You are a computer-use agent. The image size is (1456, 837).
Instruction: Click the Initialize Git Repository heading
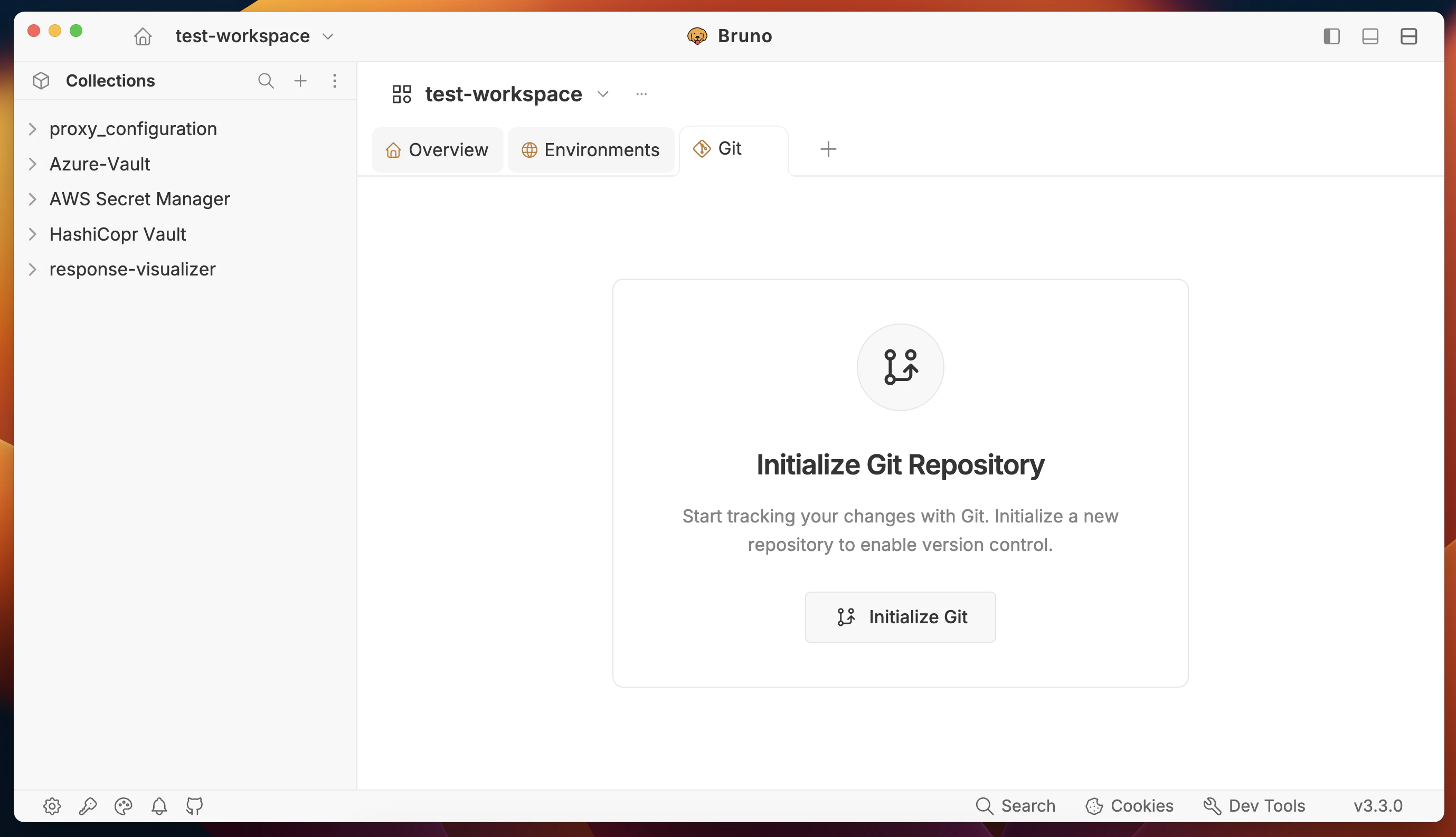900,464
